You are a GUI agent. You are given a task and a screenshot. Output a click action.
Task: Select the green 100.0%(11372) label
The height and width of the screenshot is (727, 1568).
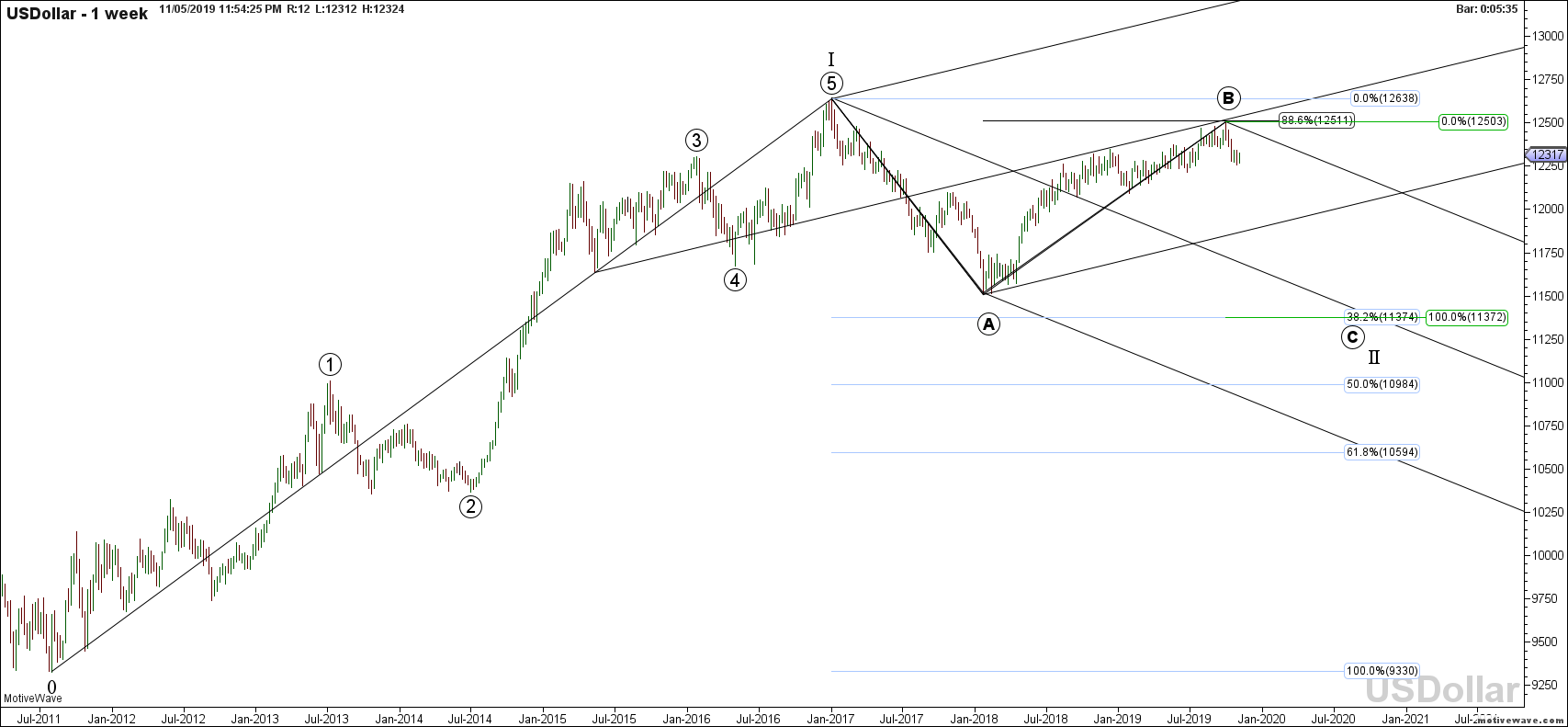pos(1467,317)
